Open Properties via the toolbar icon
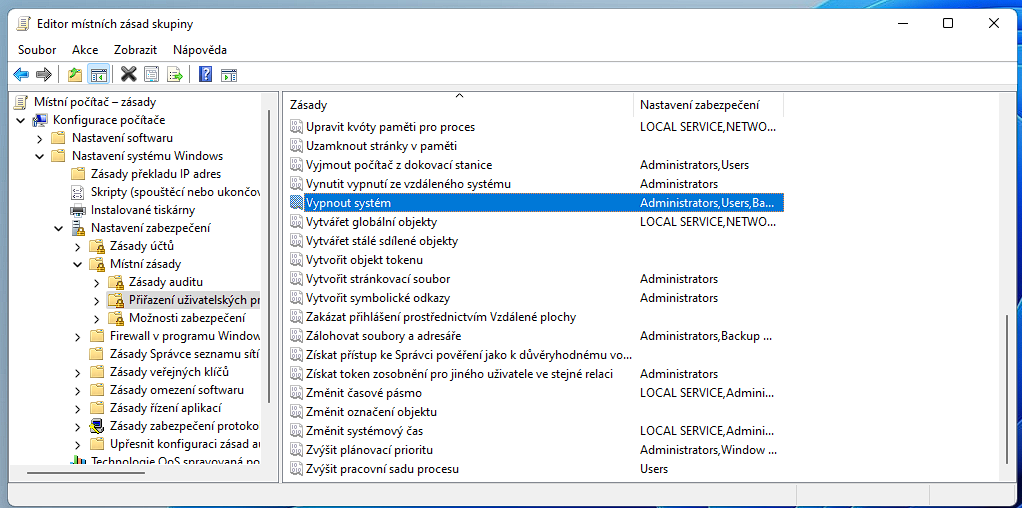The image size is (1022, 508). pos(151,74)
